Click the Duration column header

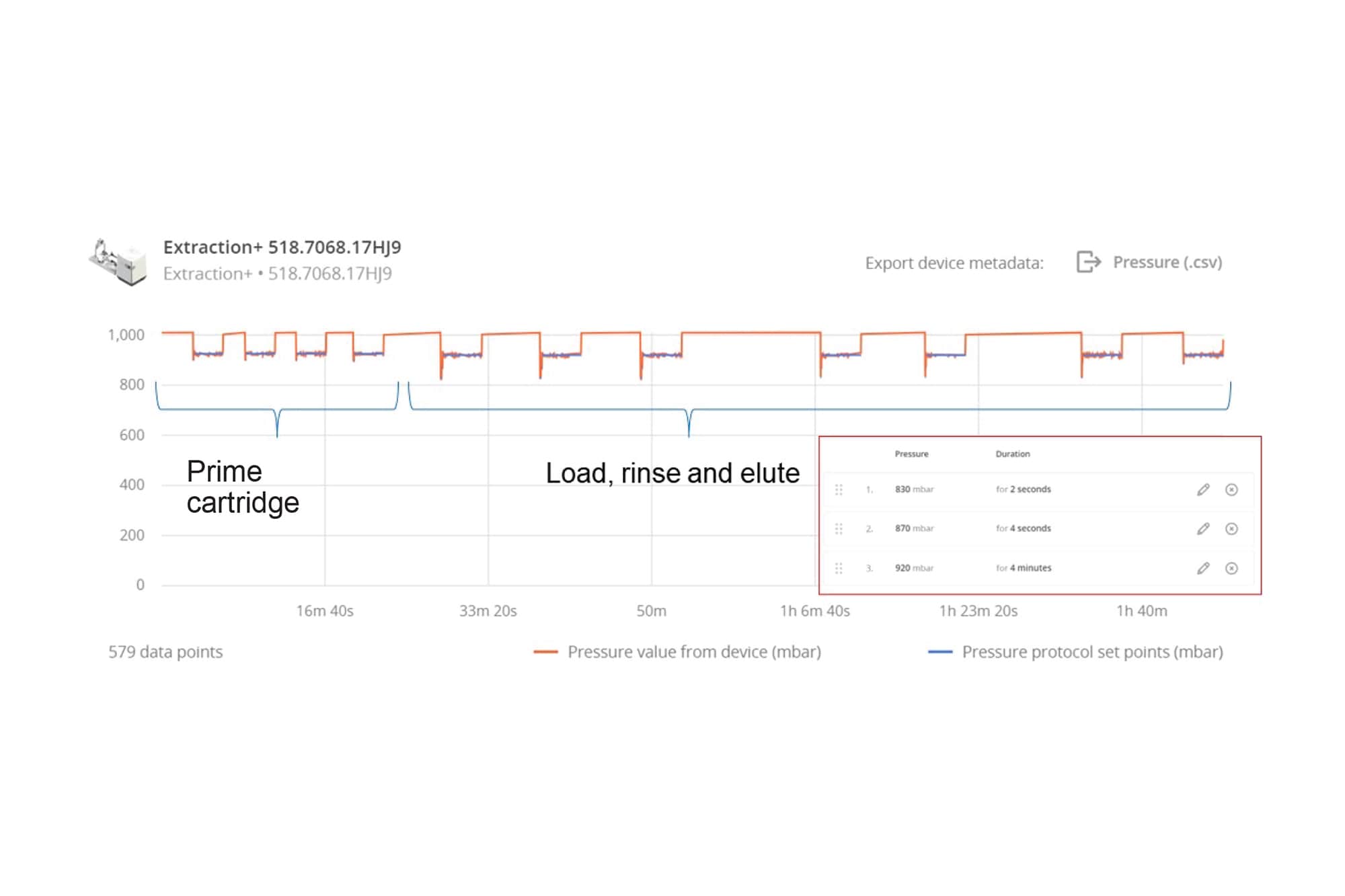(1012, 454)
